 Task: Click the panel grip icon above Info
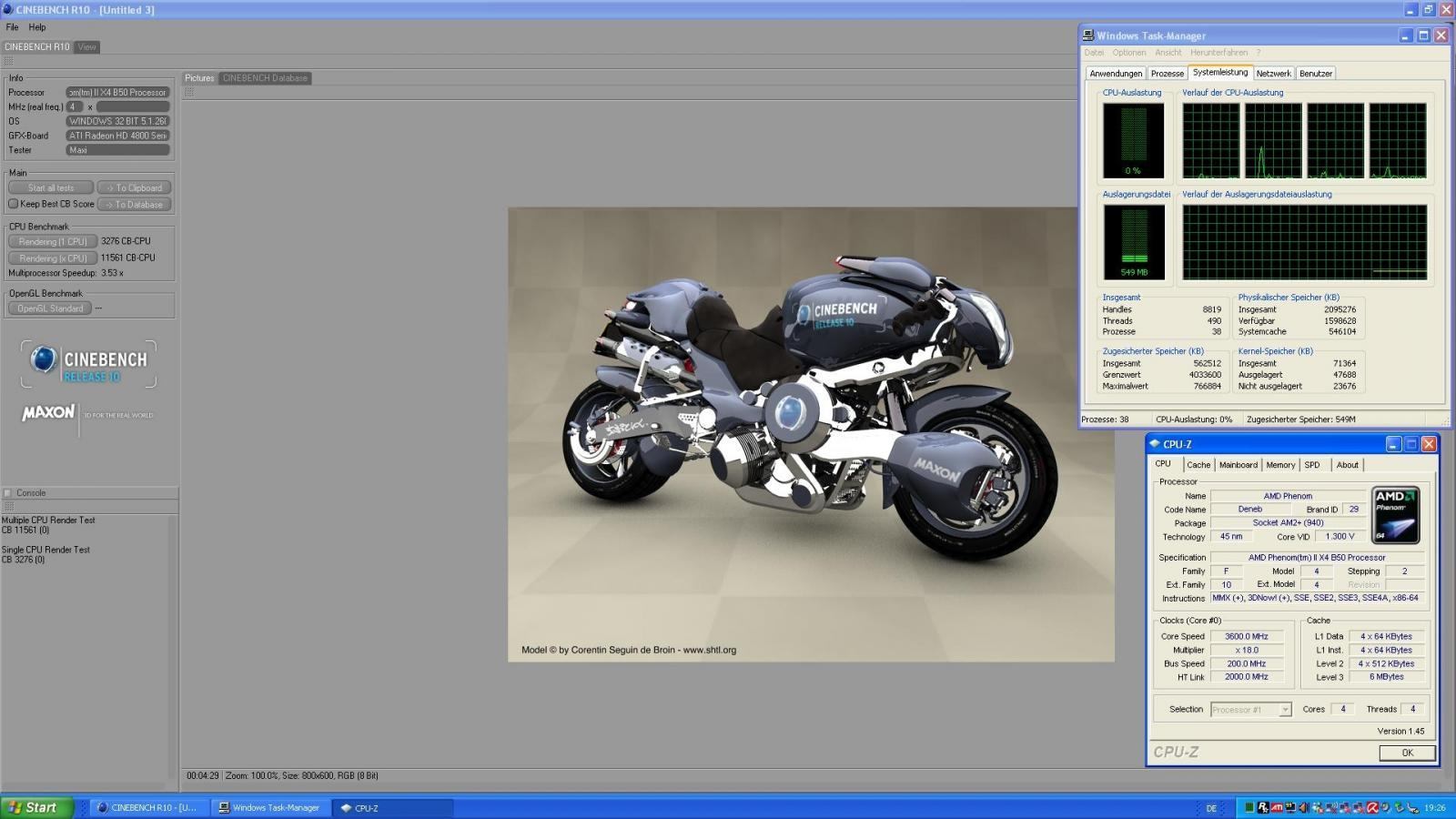click(x=8, y=61)
